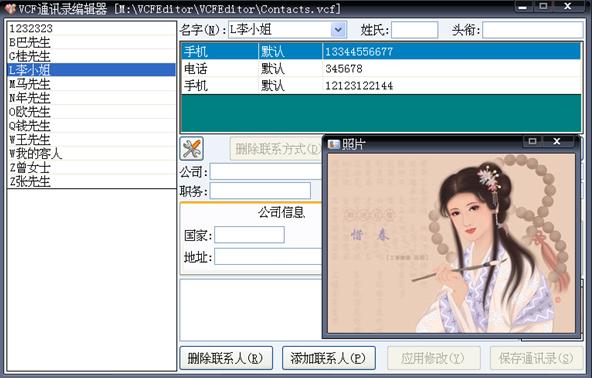Select contact W王先生
The image size is (592, 378).
(x=91, y=139)
